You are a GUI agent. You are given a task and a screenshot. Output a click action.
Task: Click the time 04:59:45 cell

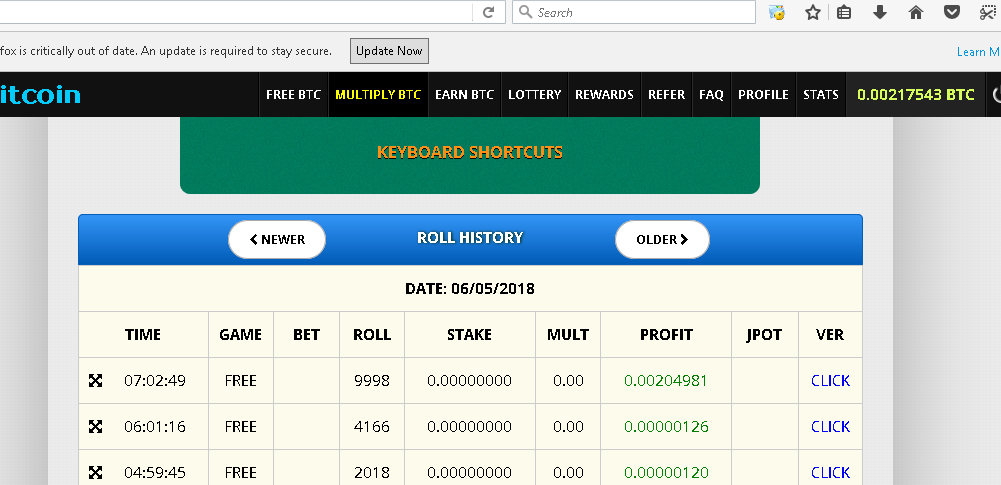[x=155, y=473]
